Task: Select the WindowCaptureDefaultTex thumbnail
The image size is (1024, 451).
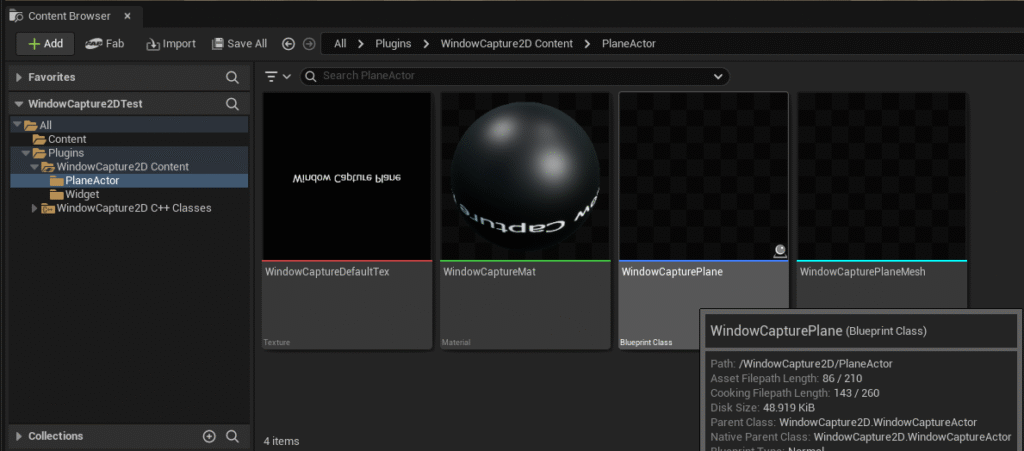Action: (x=347, y=176)
